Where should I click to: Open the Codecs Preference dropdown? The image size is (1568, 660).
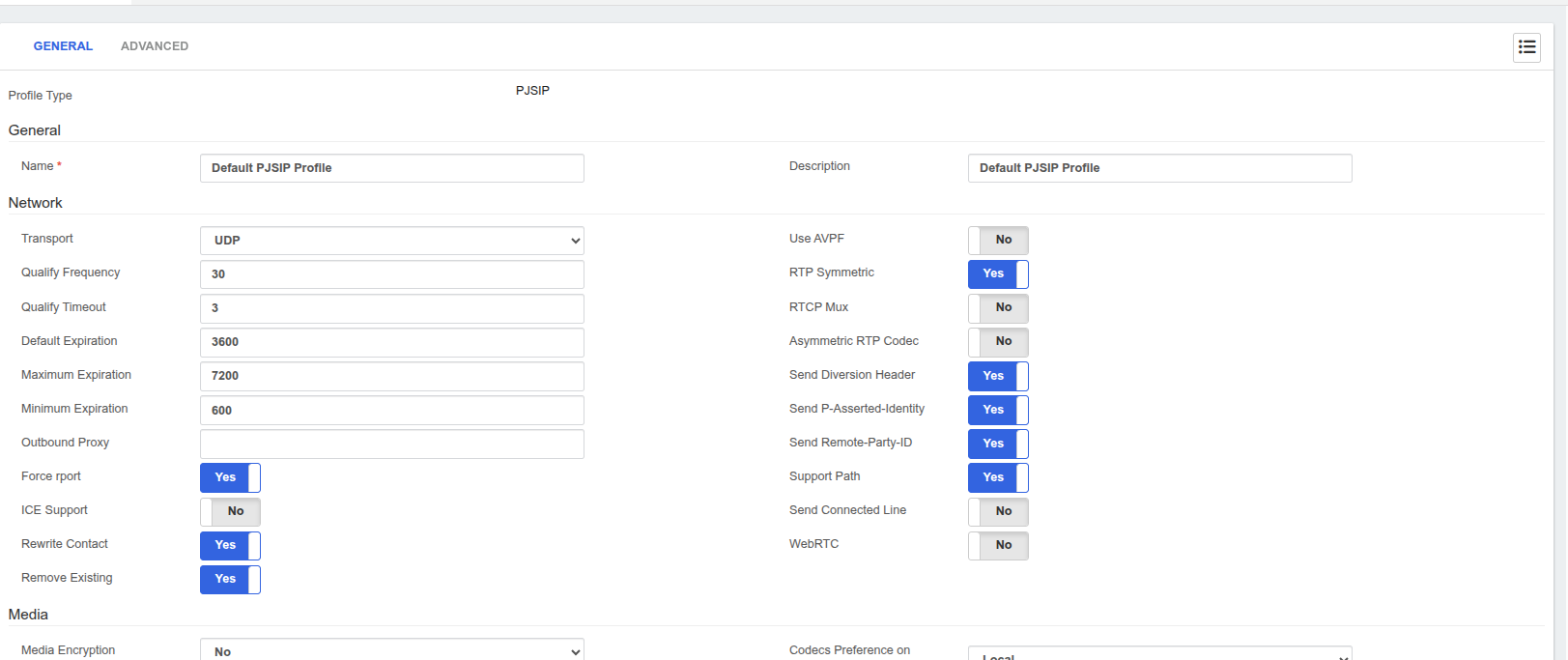point(1159,654)
